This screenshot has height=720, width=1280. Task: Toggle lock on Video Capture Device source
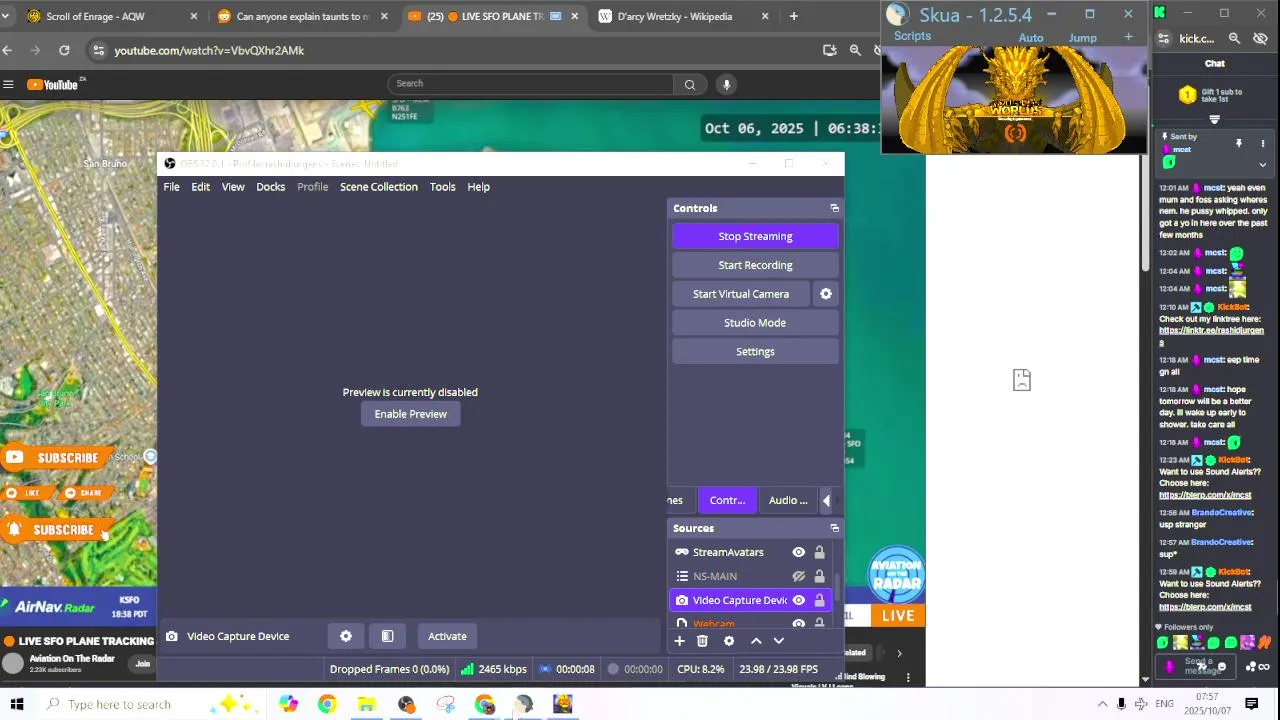coord(819,600)
